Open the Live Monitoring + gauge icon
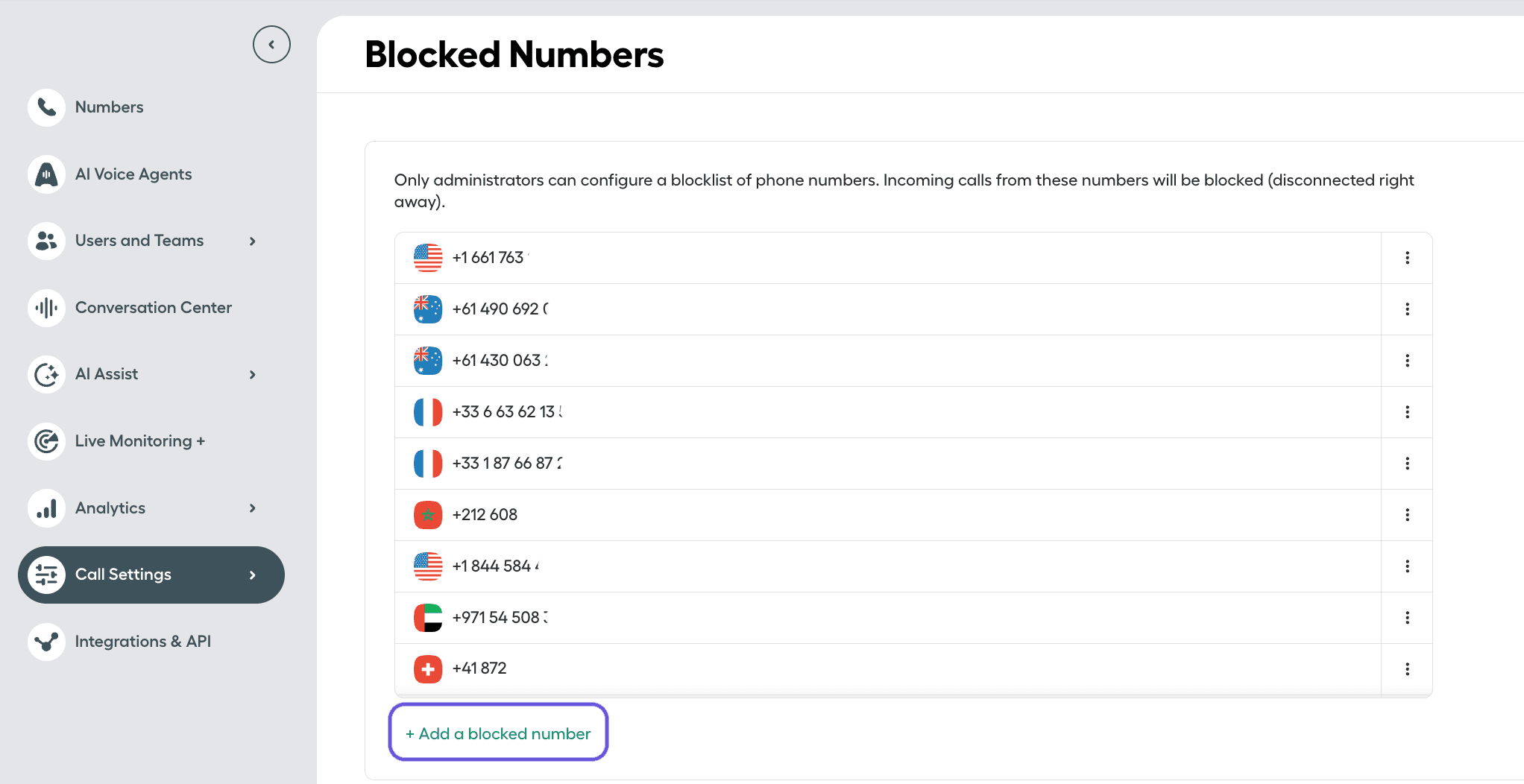Screen dimensions: 1524x784 pyautogui.click(x=45, y=441)
